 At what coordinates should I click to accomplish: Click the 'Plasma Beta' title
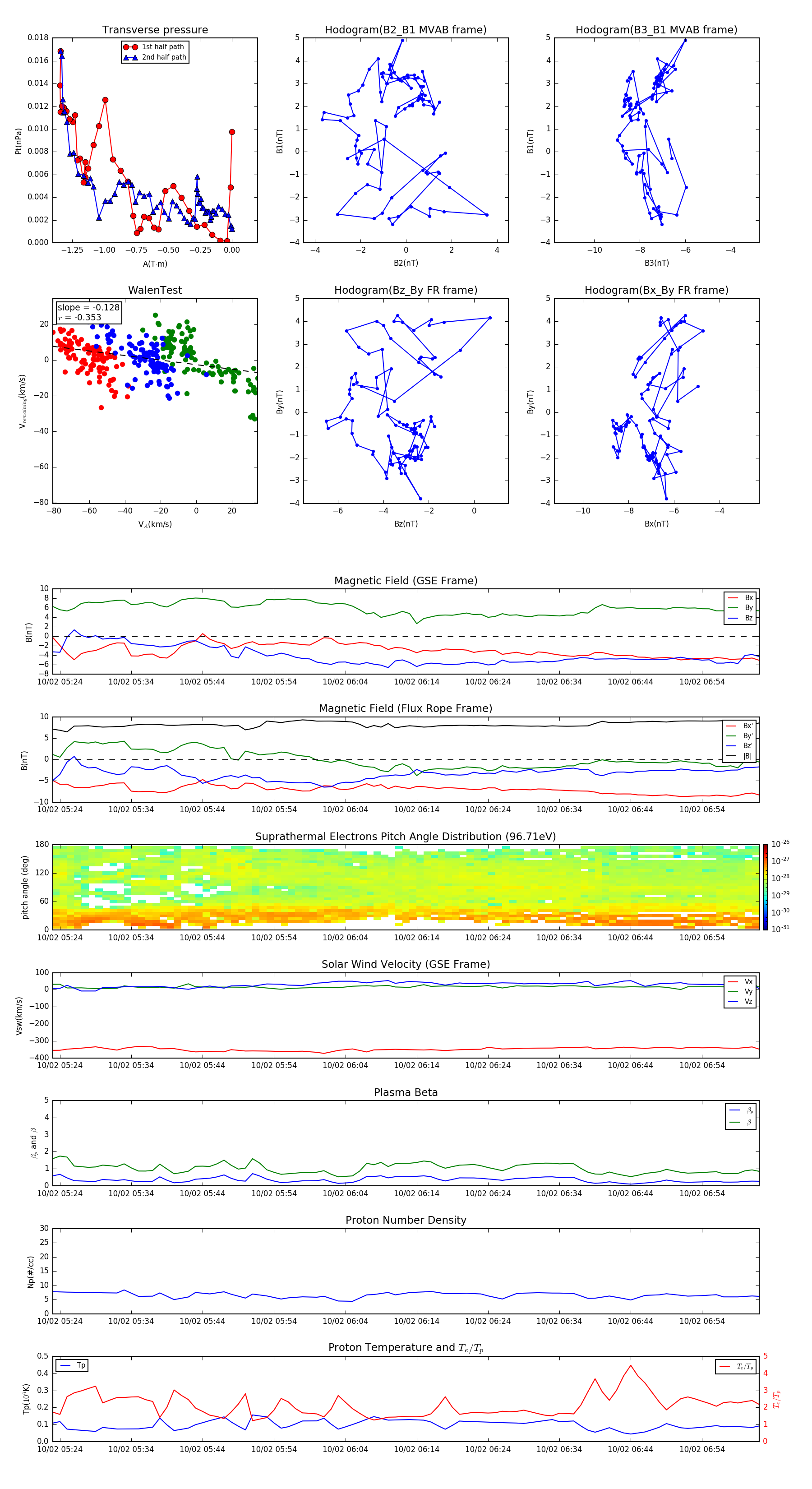tap(406, 1092)
